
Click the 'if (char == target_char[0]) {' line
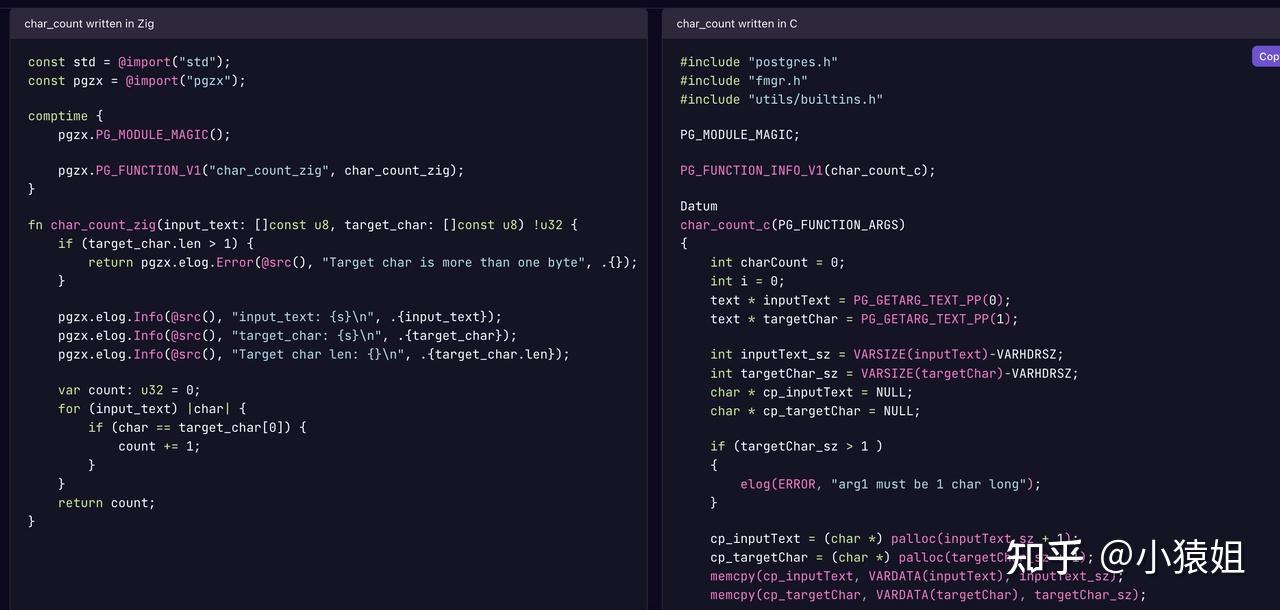(x=197, y=427)
